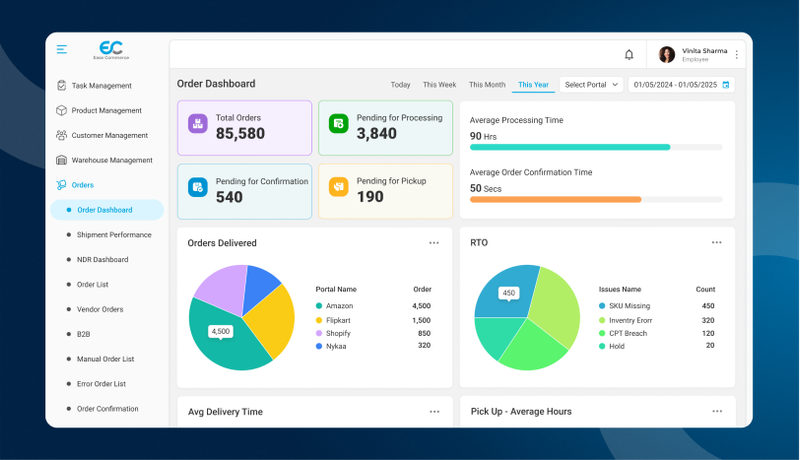Image resolution: width=800 pixels, height=460 pixels.
Task: Click the Warehouse Management building icon
Action: pyautogui.click(x=61, y=160)
